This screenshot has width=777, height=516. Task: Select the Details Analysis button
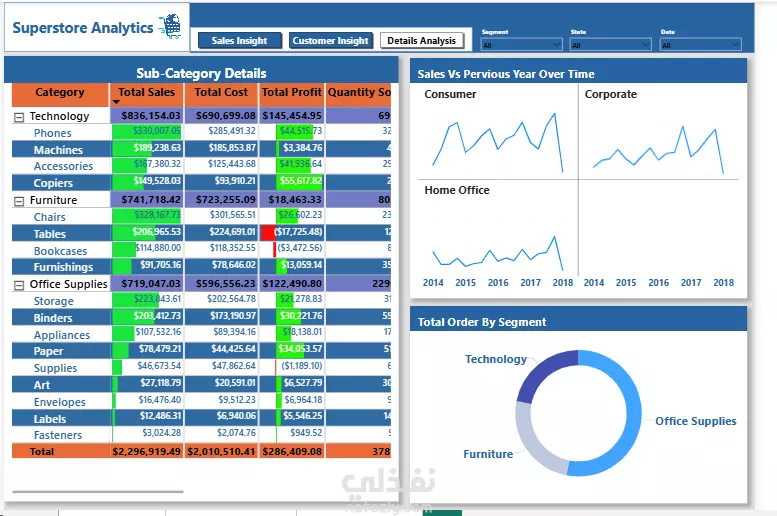pyautogui.click(x=422, y=41)
